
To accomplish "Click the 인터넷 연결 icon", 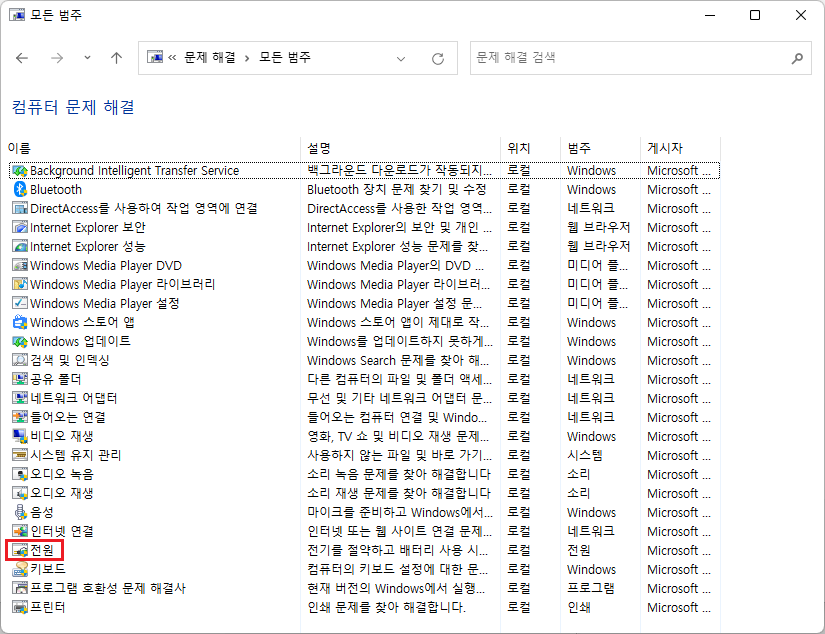I will (x=20, y=531).
